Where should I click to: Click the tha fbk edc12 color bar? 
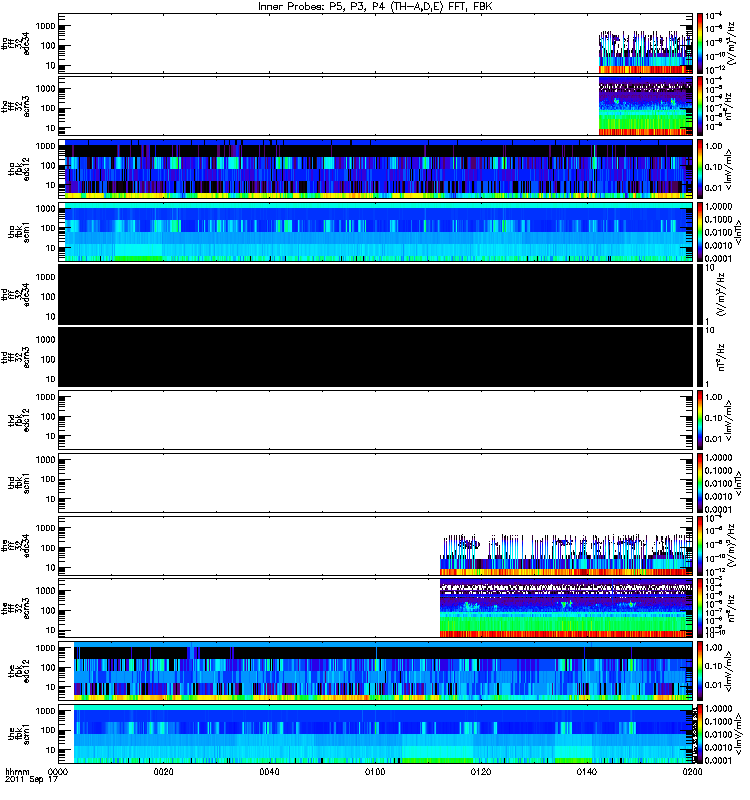point(699,169)
